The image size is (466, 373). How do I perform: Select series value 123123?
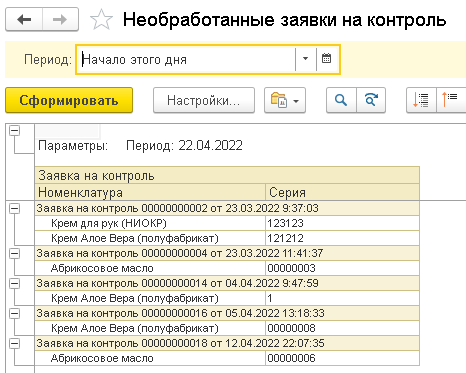pyautogui.click(x=342, y=223)
